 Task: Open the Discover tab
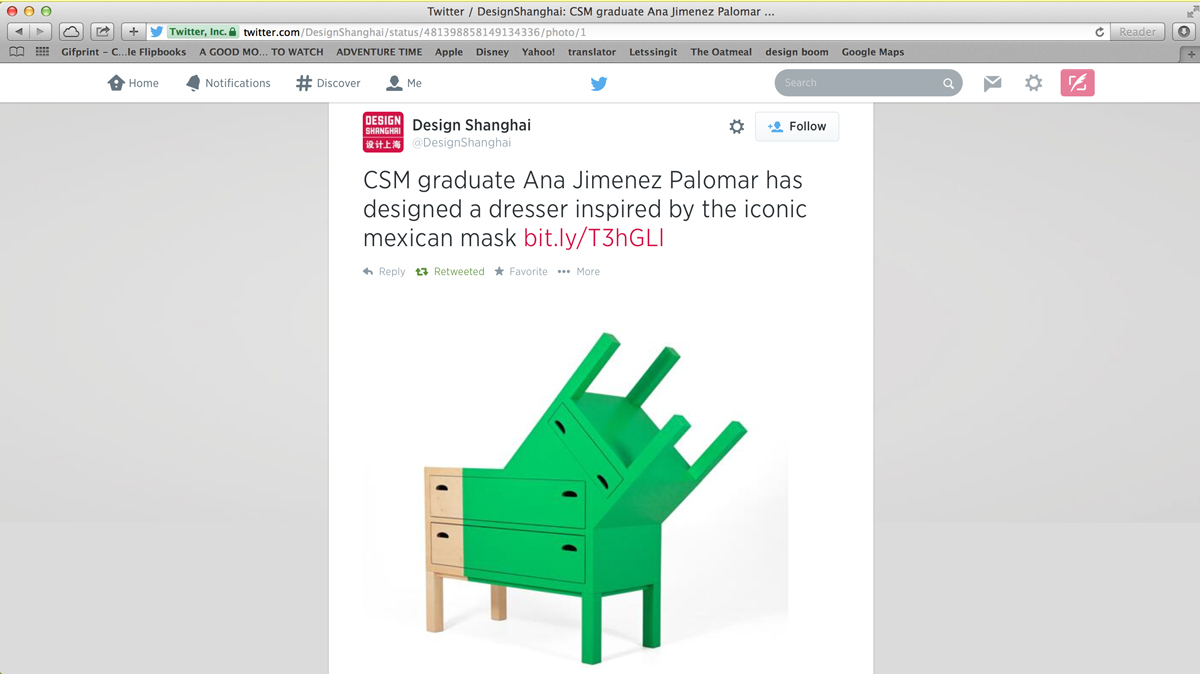point(328,84)
